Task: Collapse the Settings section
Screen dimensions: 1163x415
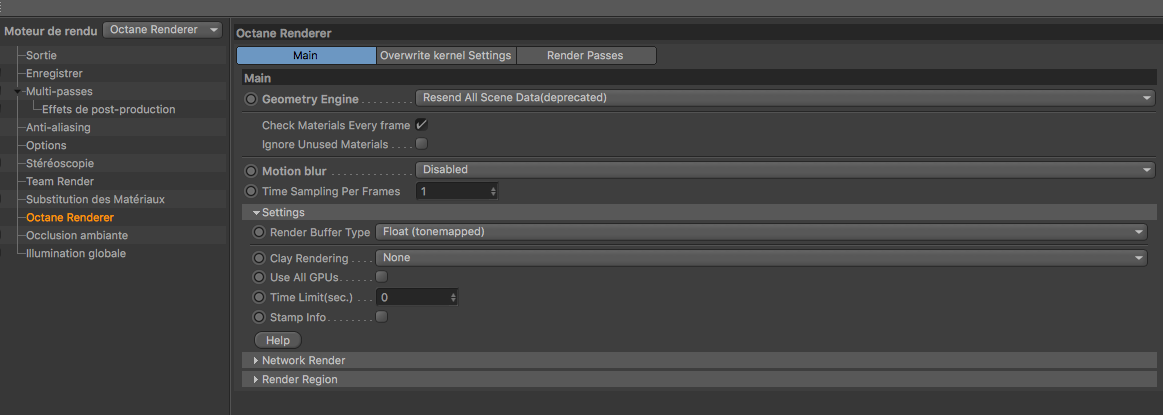Action: [257, 213]
